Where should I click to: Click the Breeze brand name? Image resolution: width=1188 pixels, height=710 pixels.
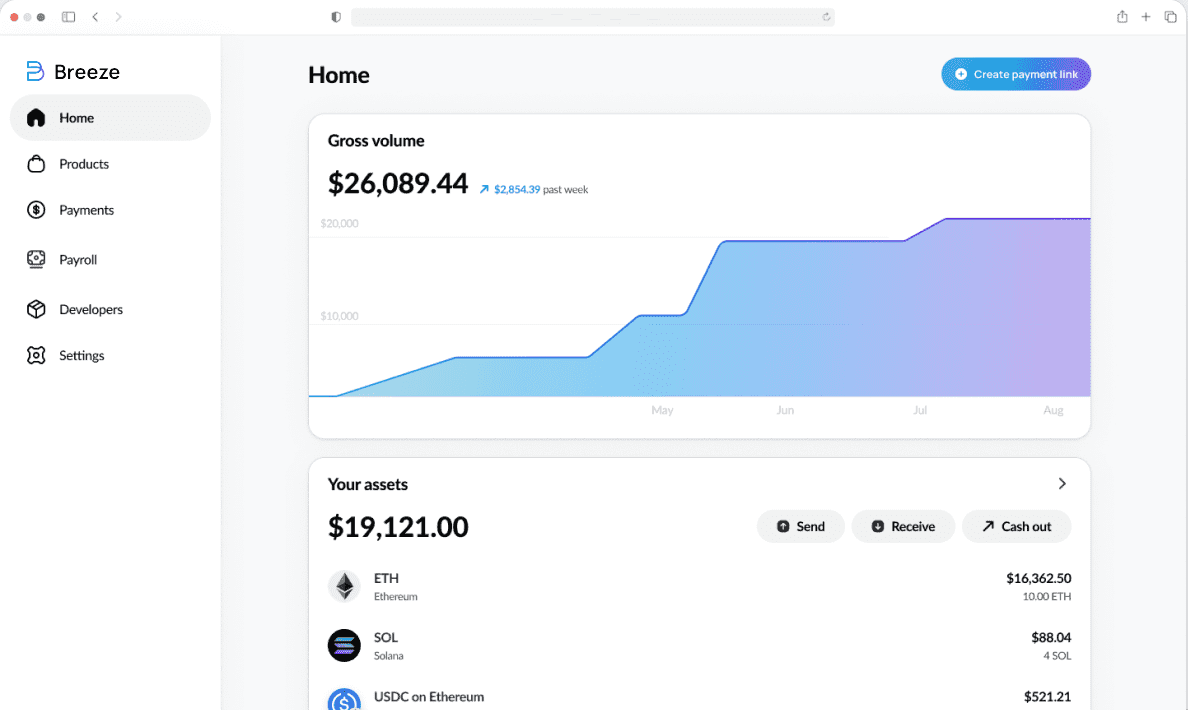coord(87,72)
